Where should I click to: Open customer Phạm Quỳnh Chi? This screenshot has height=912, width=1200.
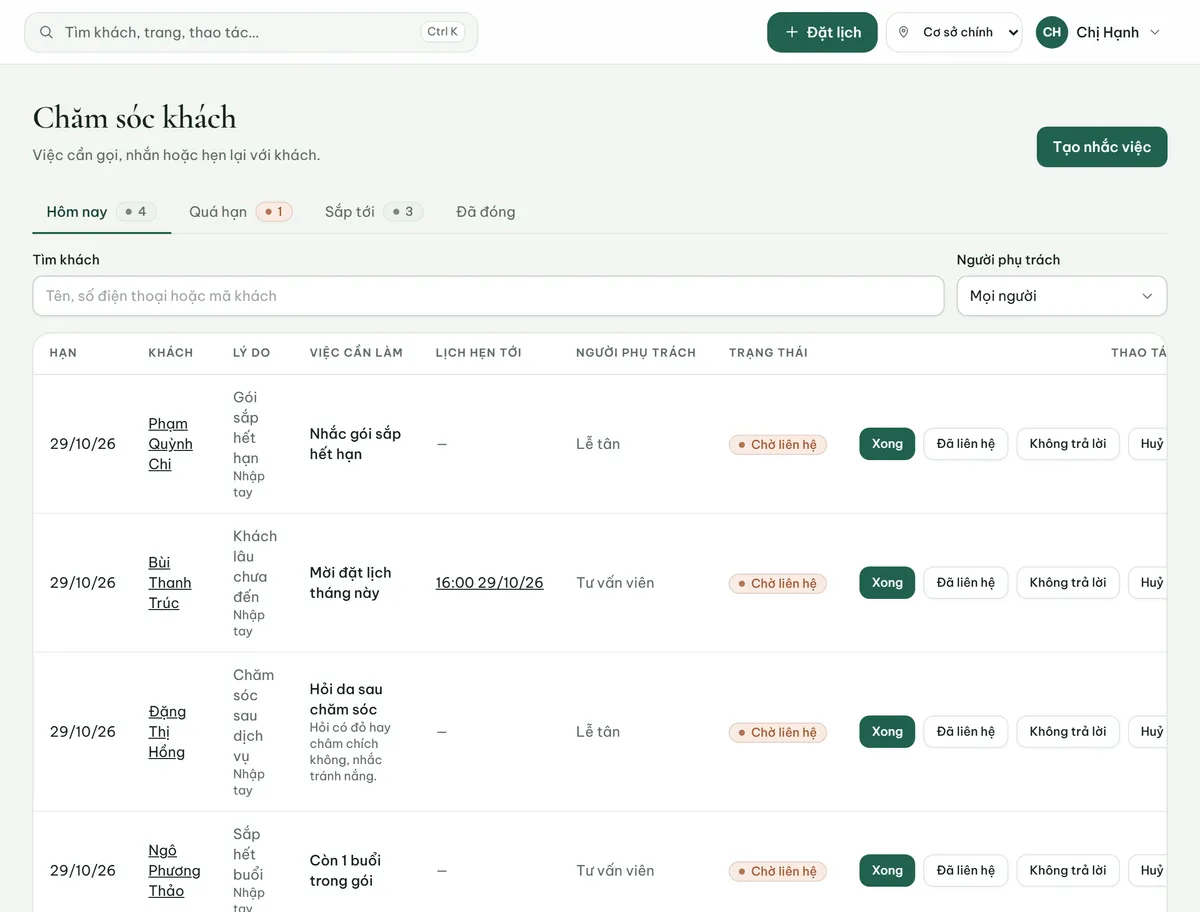(x=170, y=444)
